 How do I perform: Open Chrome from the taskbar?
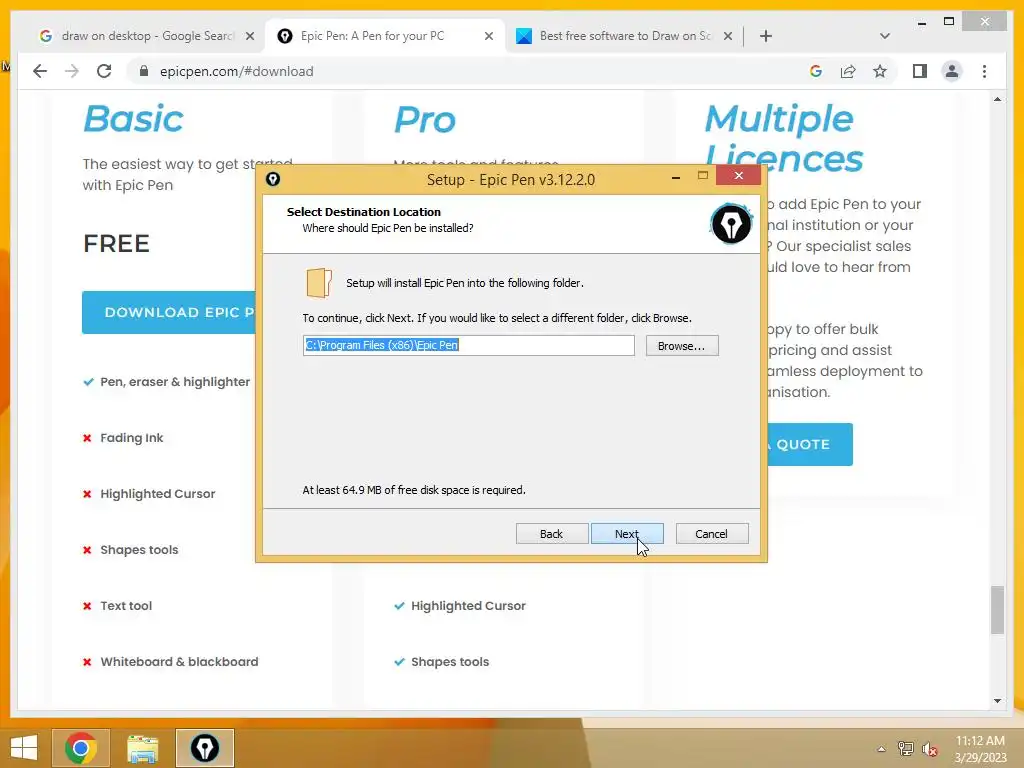pos(81,748)
